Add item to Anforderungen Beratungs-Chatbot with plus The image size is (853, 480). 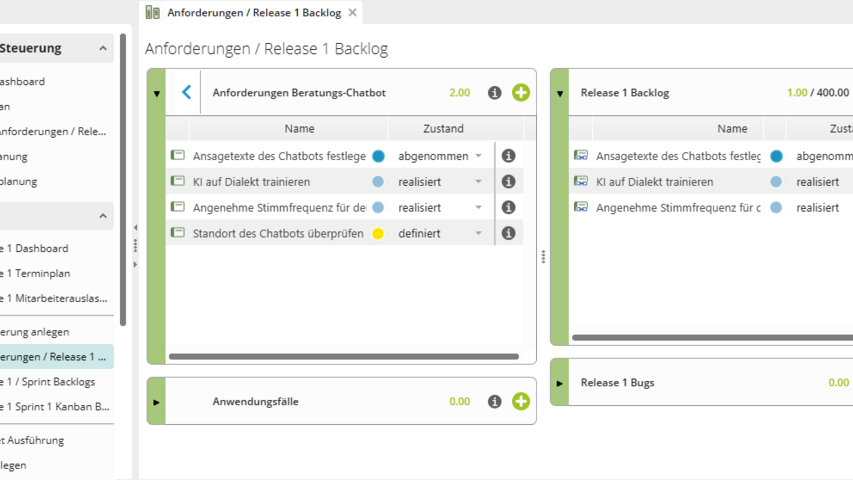coord(521,93)
